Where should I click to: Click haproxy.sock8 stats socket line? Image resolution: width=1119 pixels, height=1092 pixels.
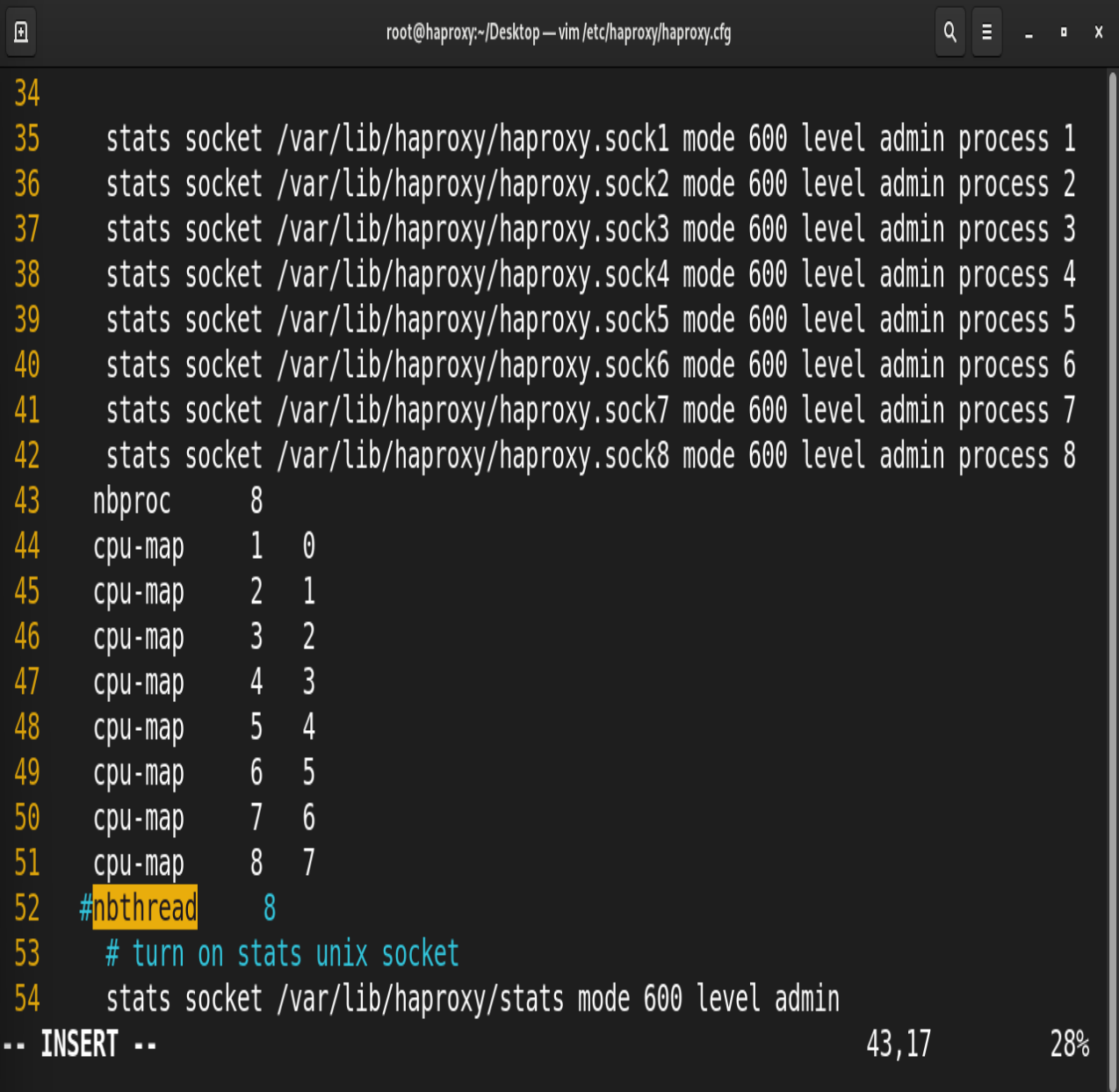[x=591, y=456]
